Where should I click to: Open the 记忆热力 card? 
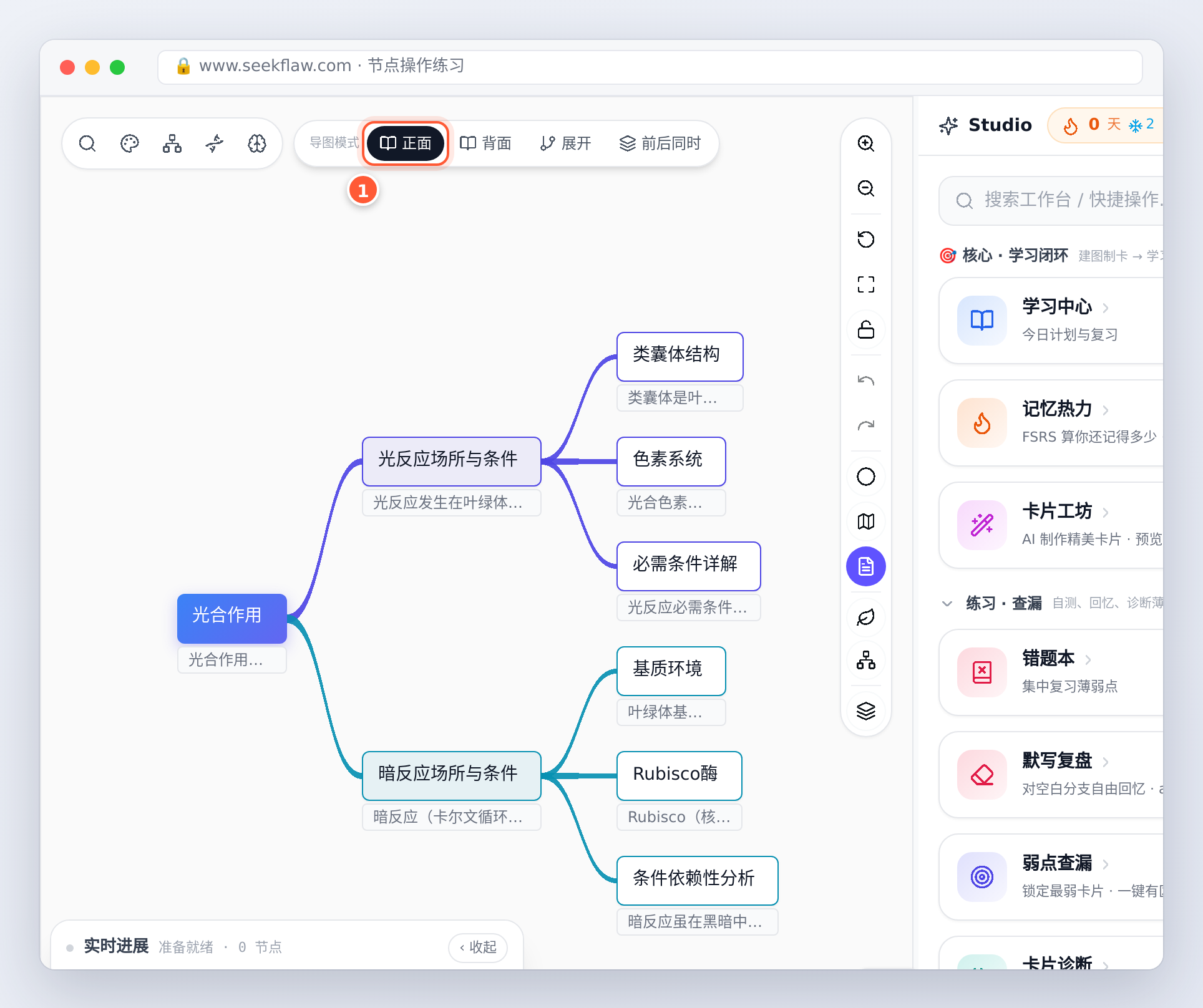pos(1051,423)
